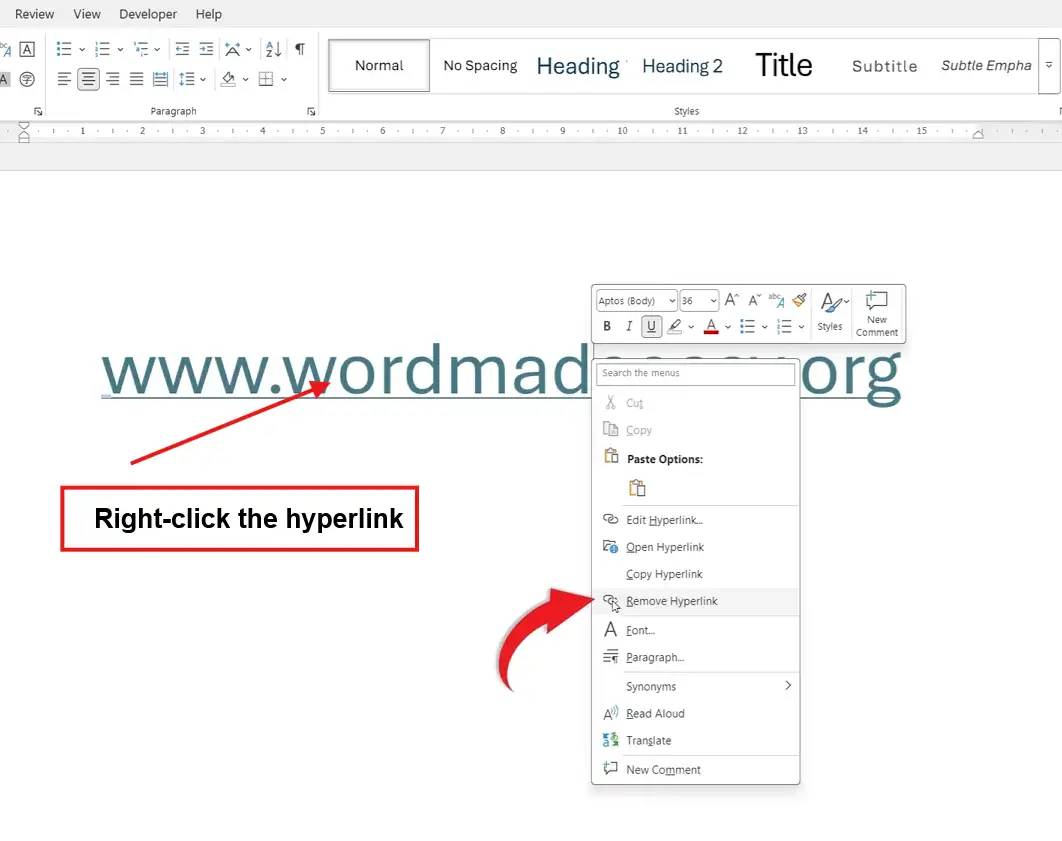Expand the Synonyms submenu
Viewport: 1062px width, 841px height.
(x=696, y=687)
